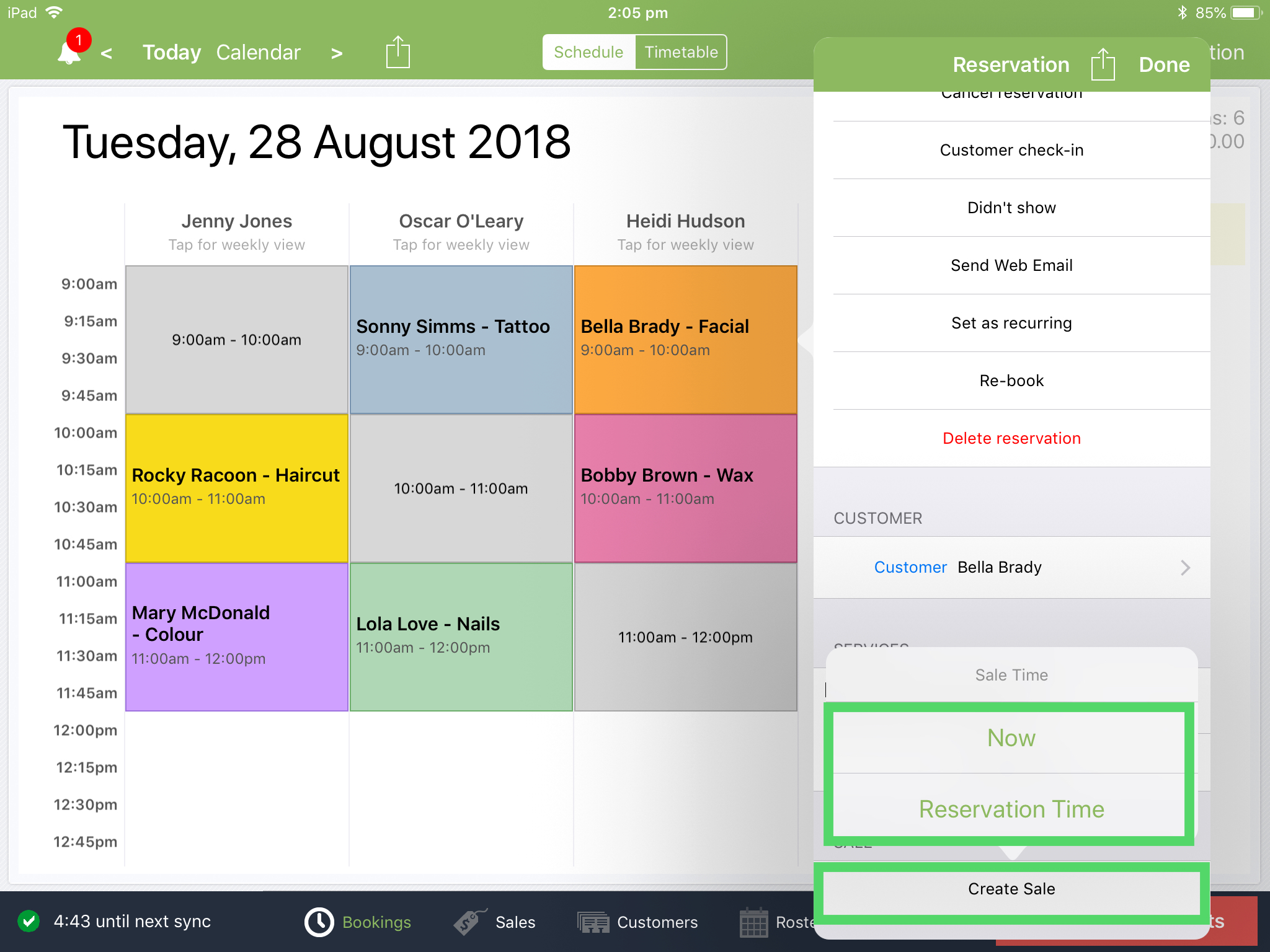The height and width of the screenshot is (952, 1270).
Task: Tap Create Sale
Action: (x=1011, y=889)
